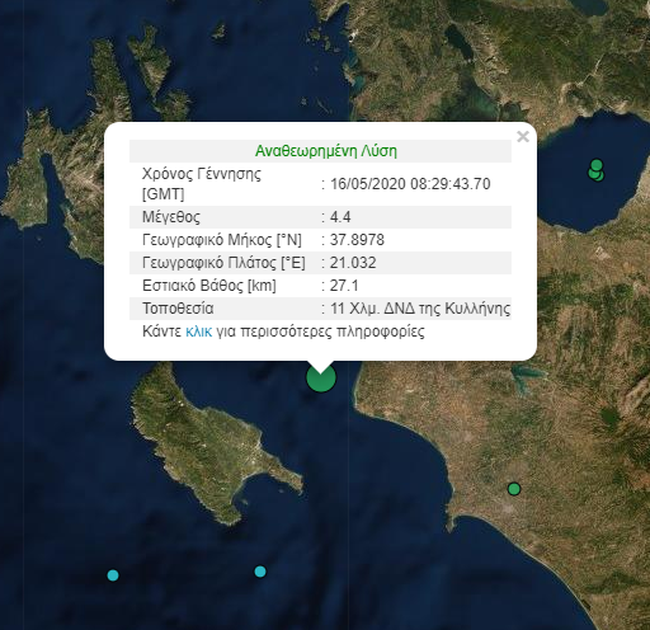Select the large green epicenter marker below popup
Viewport: 650px width, 630px height.
pos(321,378)
